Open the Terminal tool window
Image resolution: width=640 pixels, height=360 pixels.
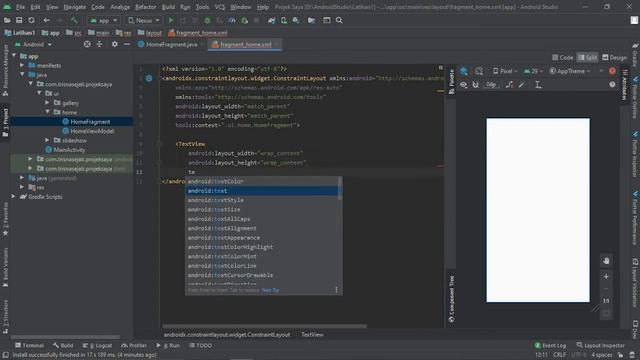point(29,346)
